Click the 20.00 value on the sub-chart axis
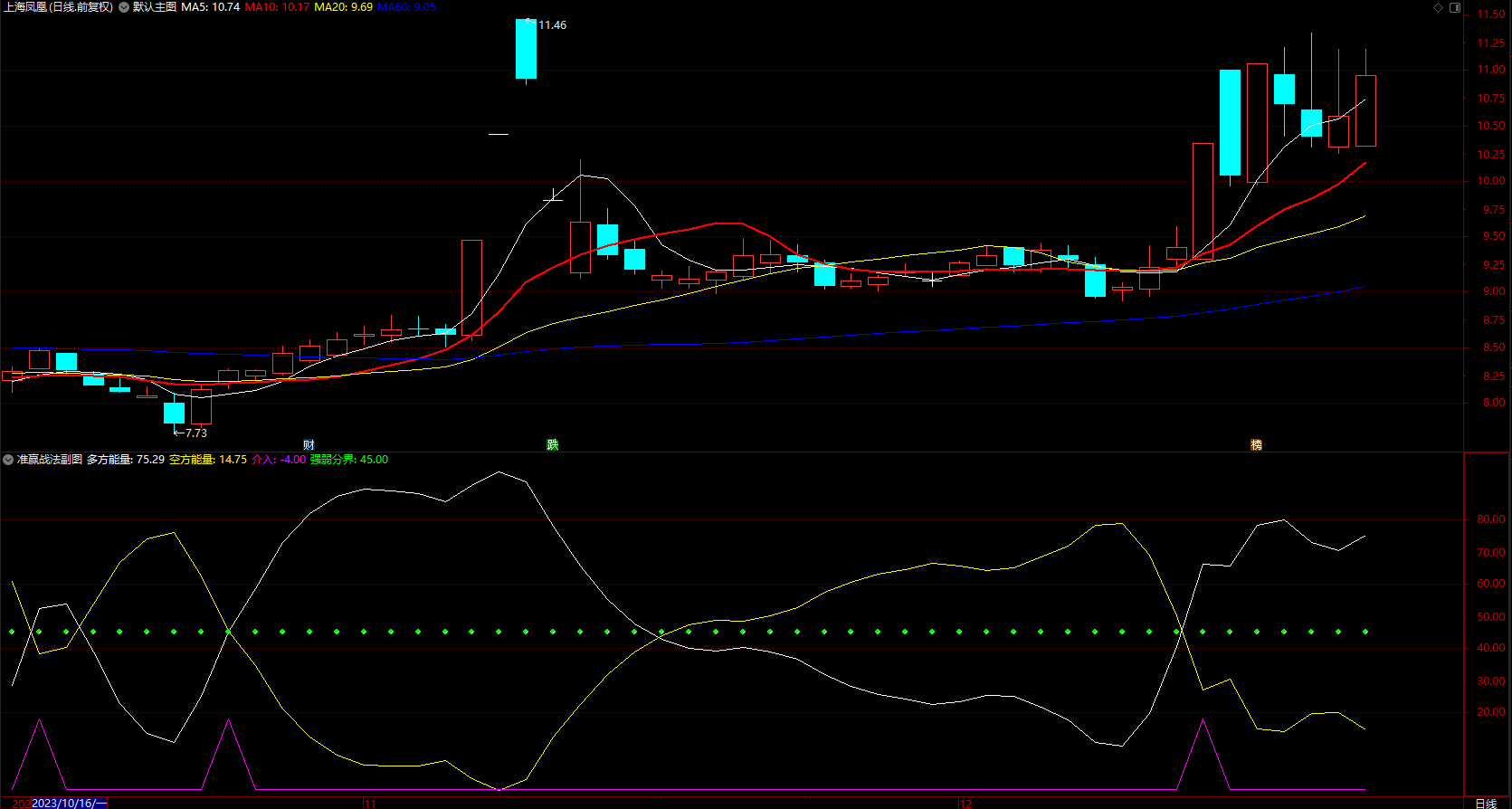The image size is (1512, 809). tap(1492, 712)
